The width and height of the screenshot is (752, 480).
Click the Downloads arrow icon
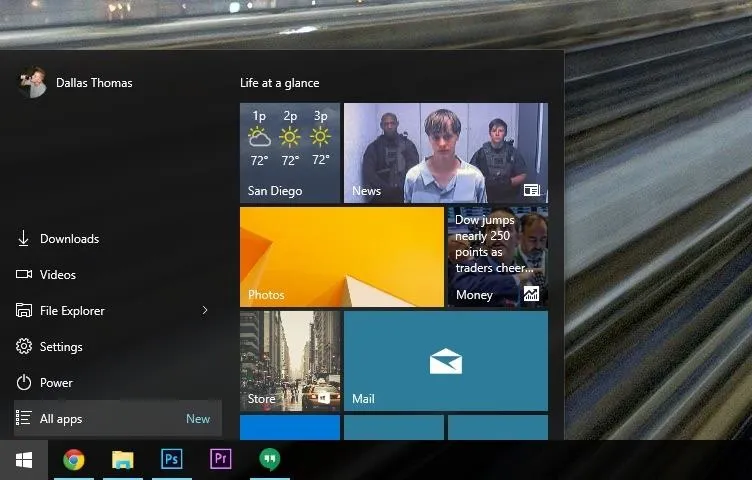pyautogui.click(x=23, y=238)
